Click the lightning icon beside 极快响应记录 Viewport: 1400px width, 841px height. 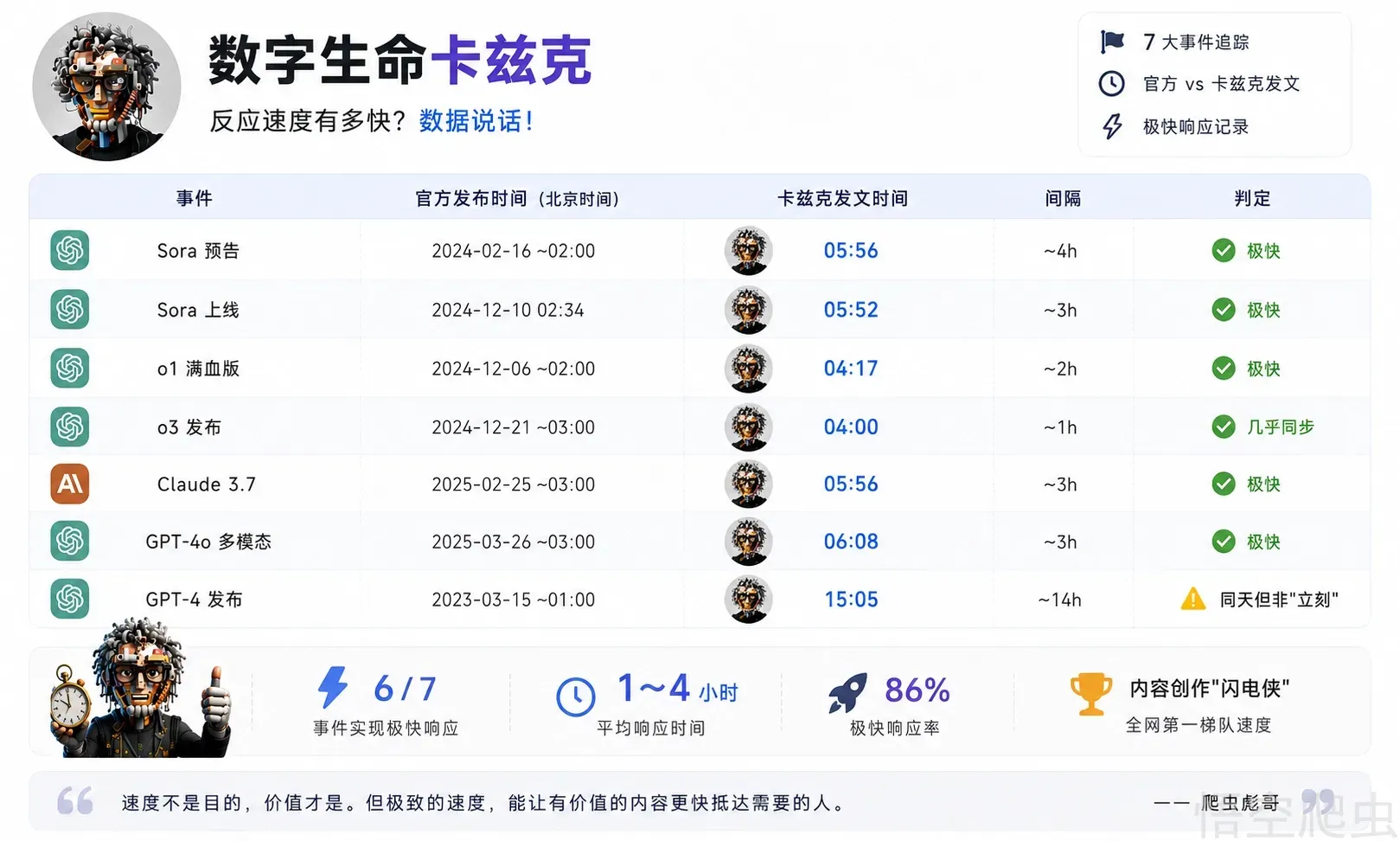click(1112, 126)
